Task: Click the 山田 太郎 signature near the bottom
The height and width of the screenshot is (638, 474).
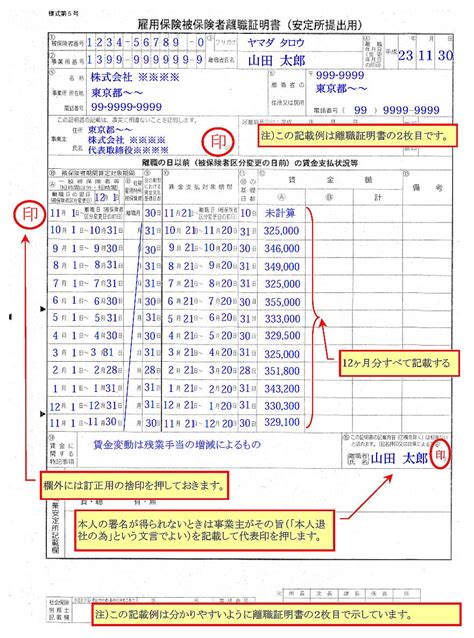Action: tap(399, 459)
